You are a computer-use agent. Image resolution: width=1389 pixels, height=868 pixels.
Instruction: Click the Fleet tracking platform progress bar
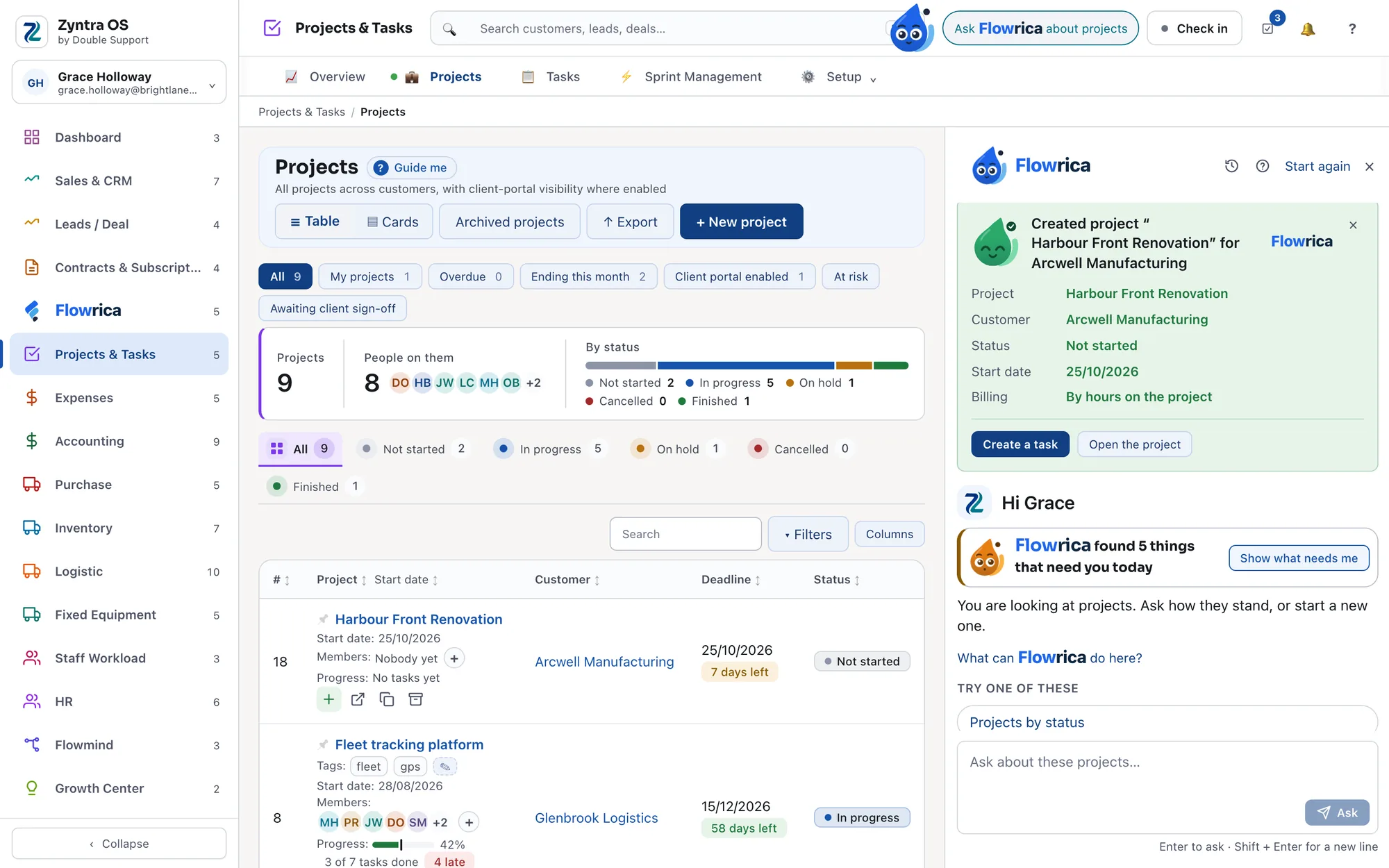tap(401, 845)
